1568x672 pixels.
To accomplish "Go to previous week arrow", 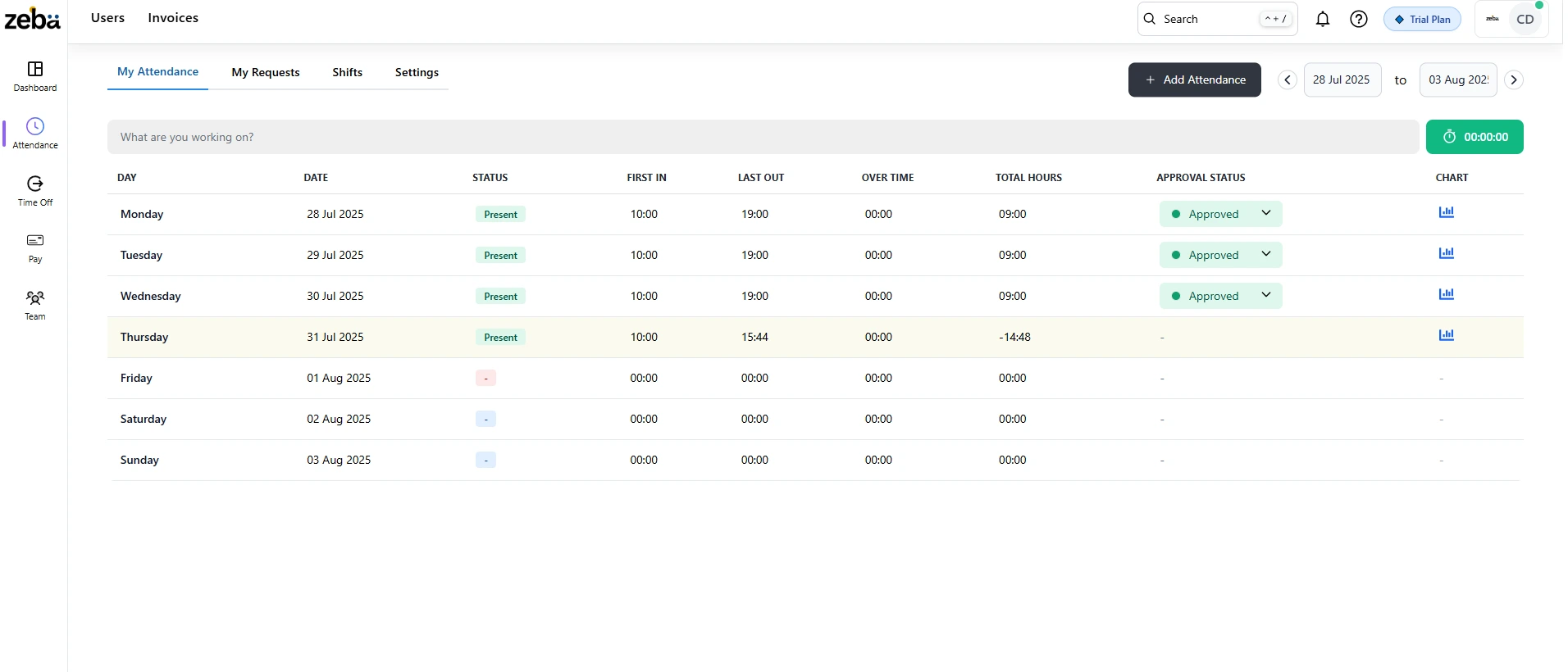I will tap(1288, 79).
